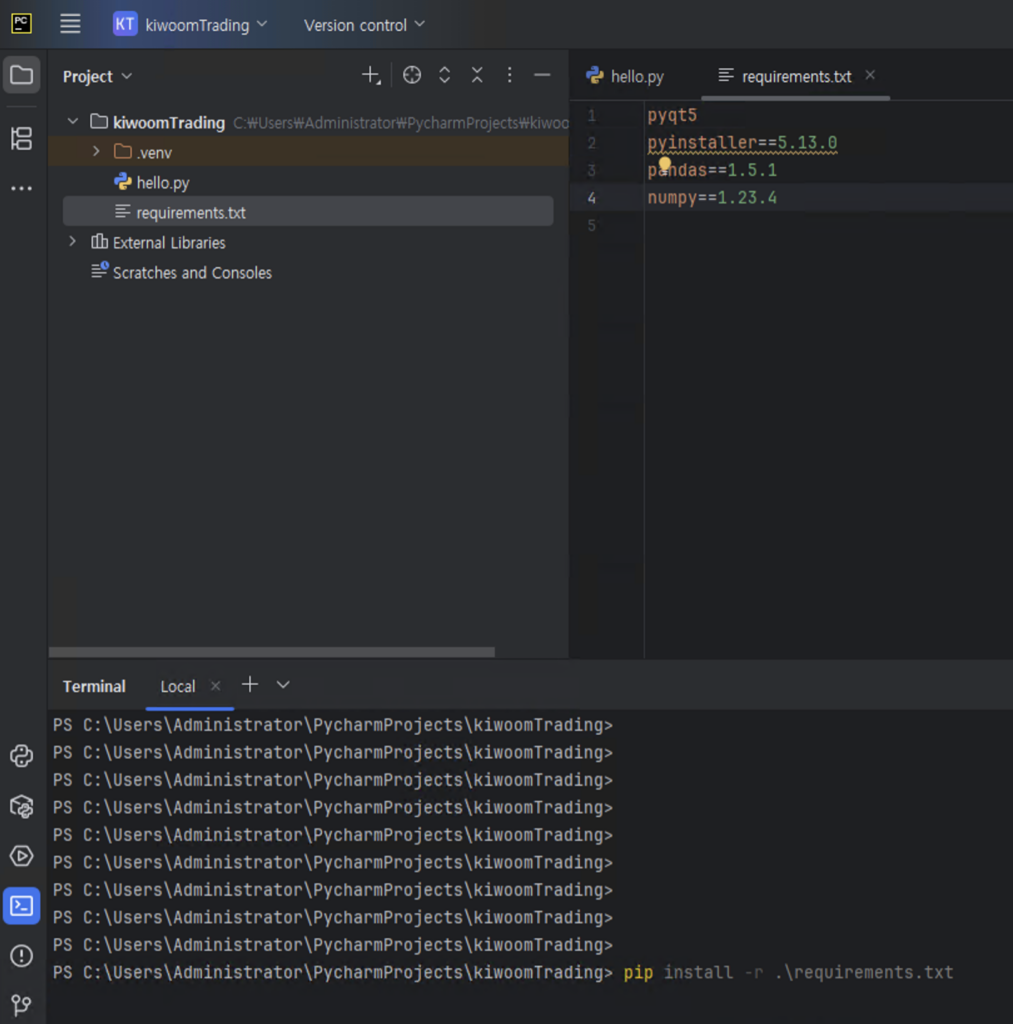
Task: Click the pip install command line in terminal
Action: coord(788,973)
